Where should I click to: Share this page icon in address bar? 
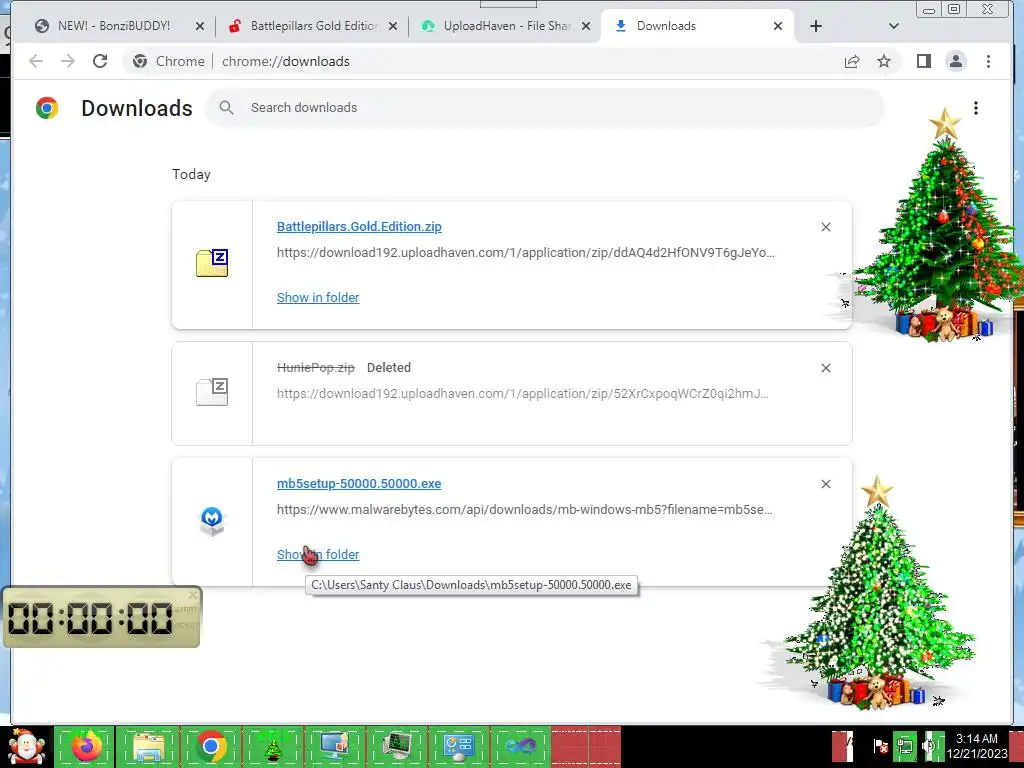point(852,61)
